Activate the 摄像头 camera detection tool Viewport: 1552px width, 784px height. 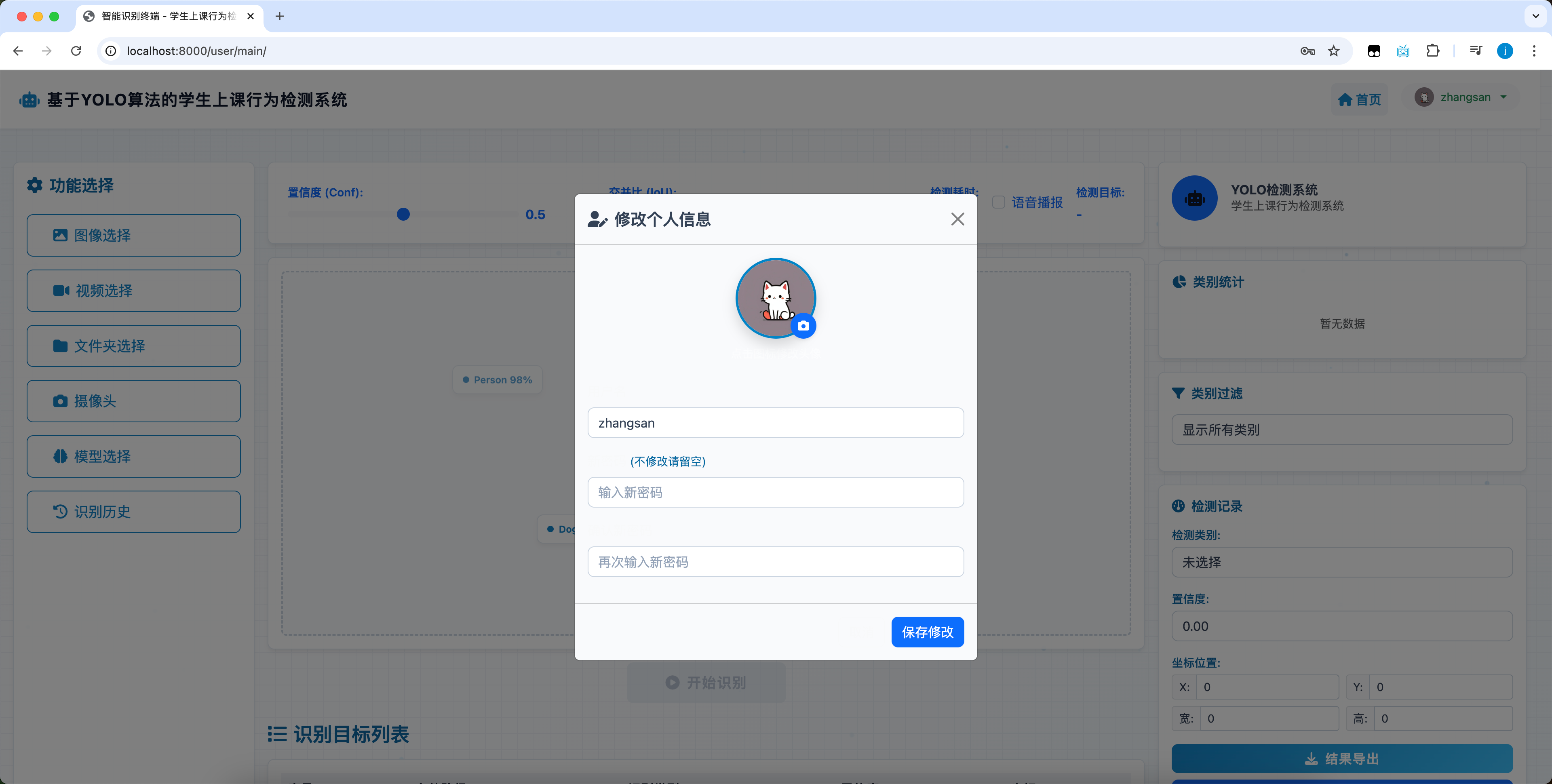click(x=133, y=401)
